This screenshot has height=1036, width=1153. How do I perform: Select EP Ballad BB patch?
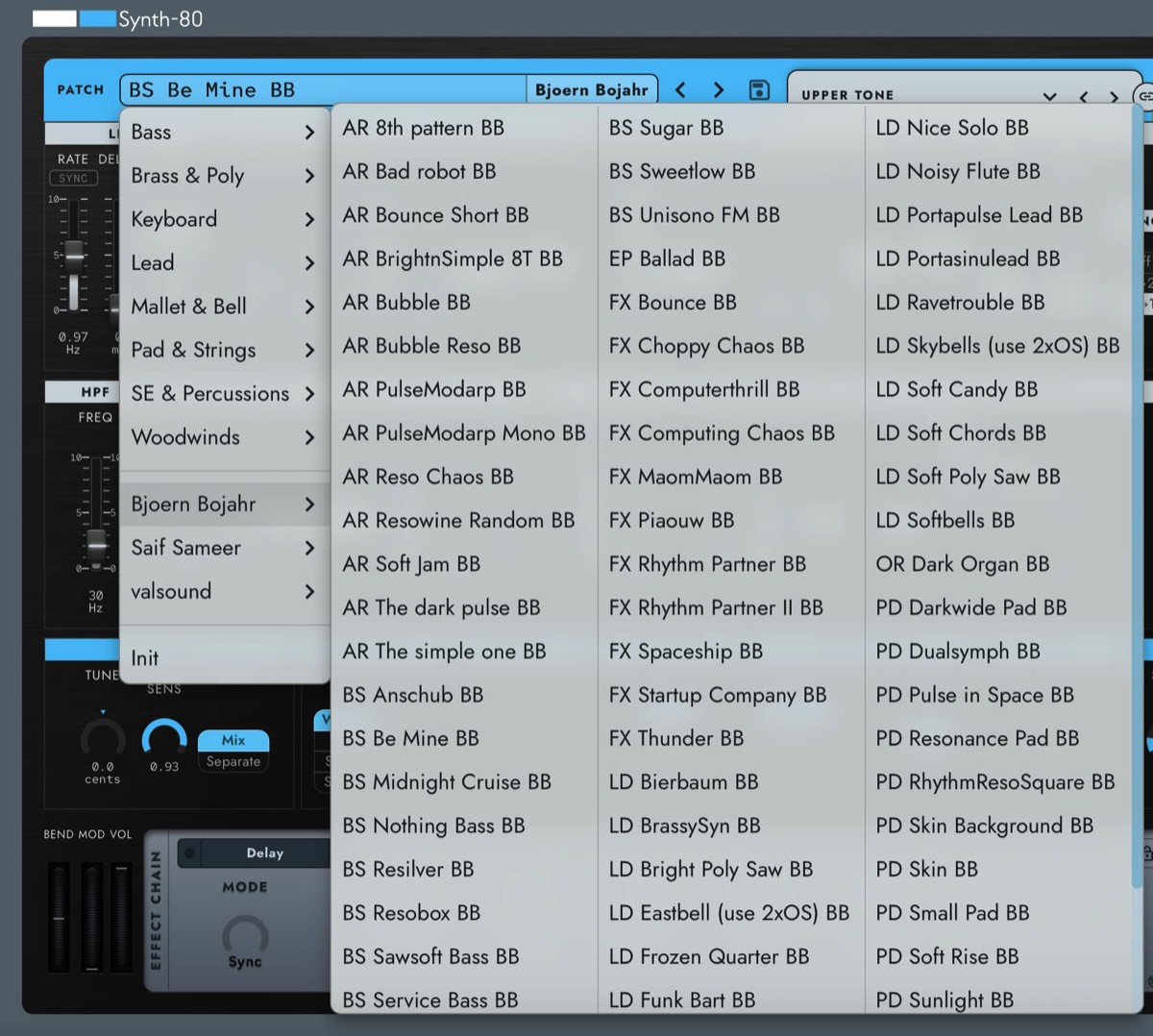[x=730, y=259]
